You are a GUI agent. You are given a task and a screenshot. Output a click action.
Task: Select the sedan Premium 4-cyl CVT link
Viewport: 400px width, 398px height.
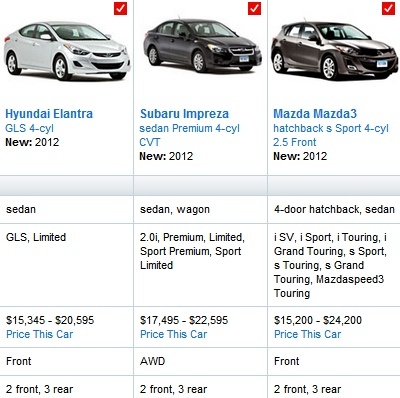tap(189, 135)
